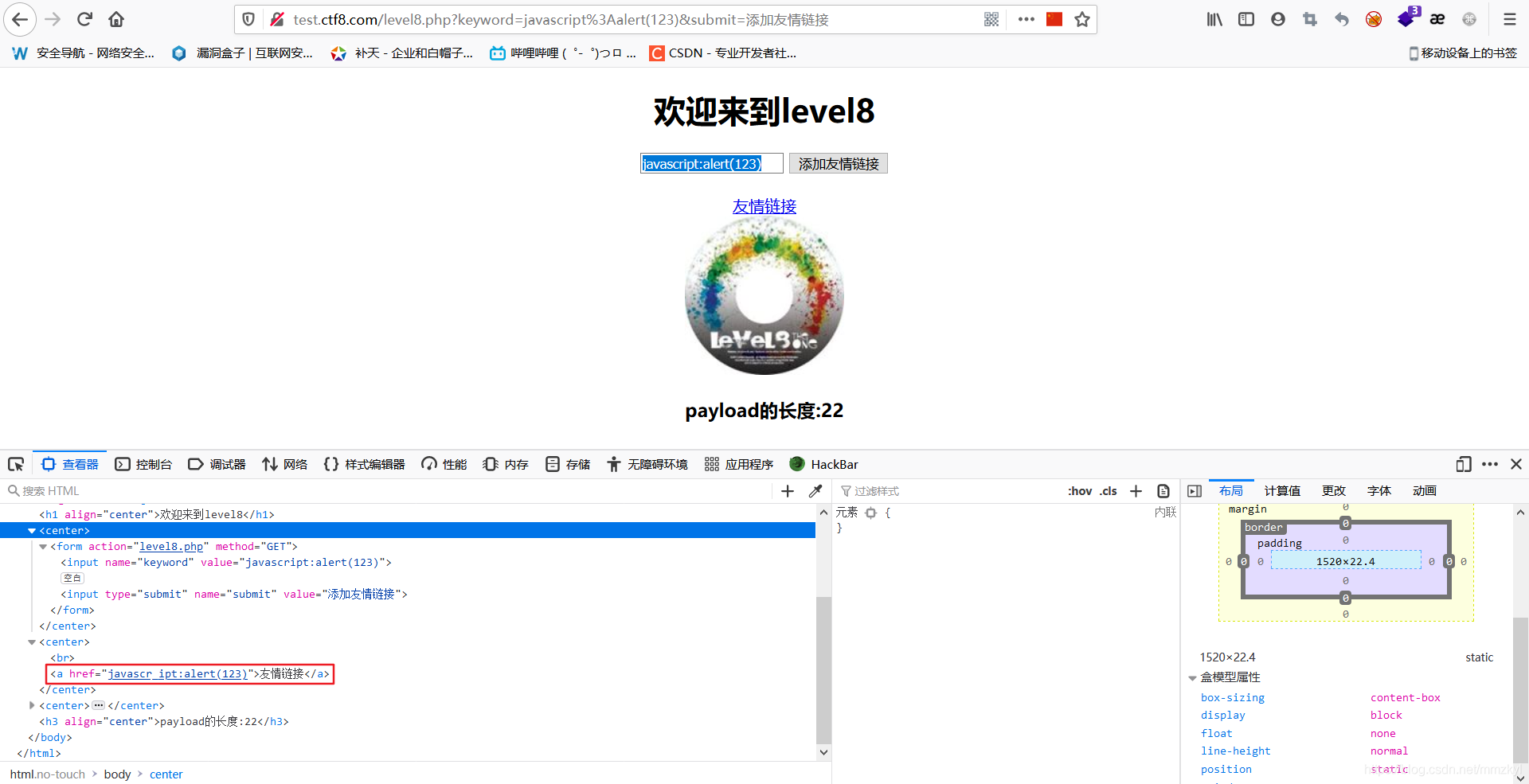Close the developer tools panel

pos(1516,464)
